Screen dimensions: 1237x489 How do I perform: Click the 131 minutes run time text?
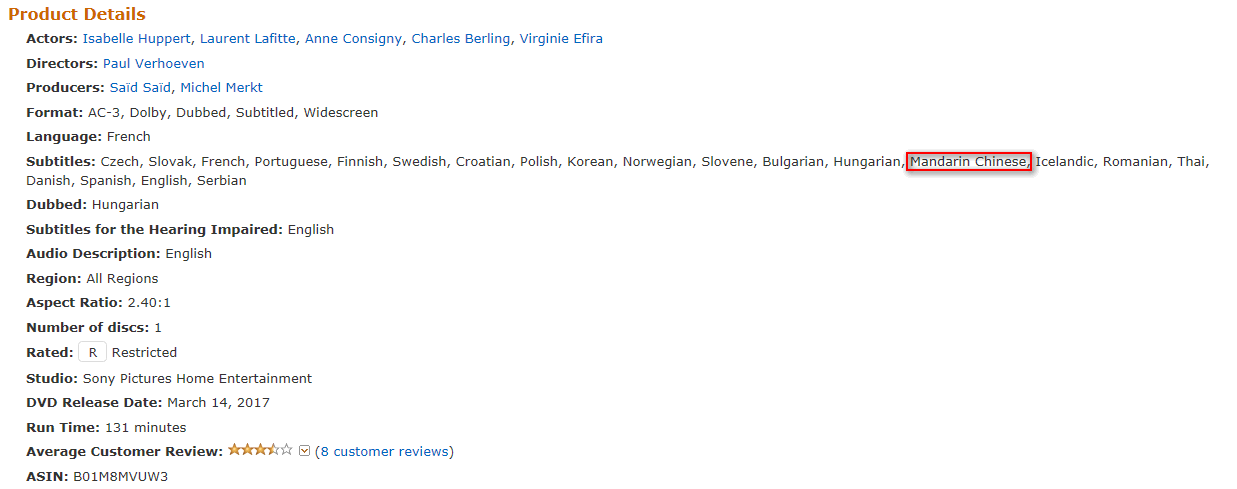pos(145,428)
